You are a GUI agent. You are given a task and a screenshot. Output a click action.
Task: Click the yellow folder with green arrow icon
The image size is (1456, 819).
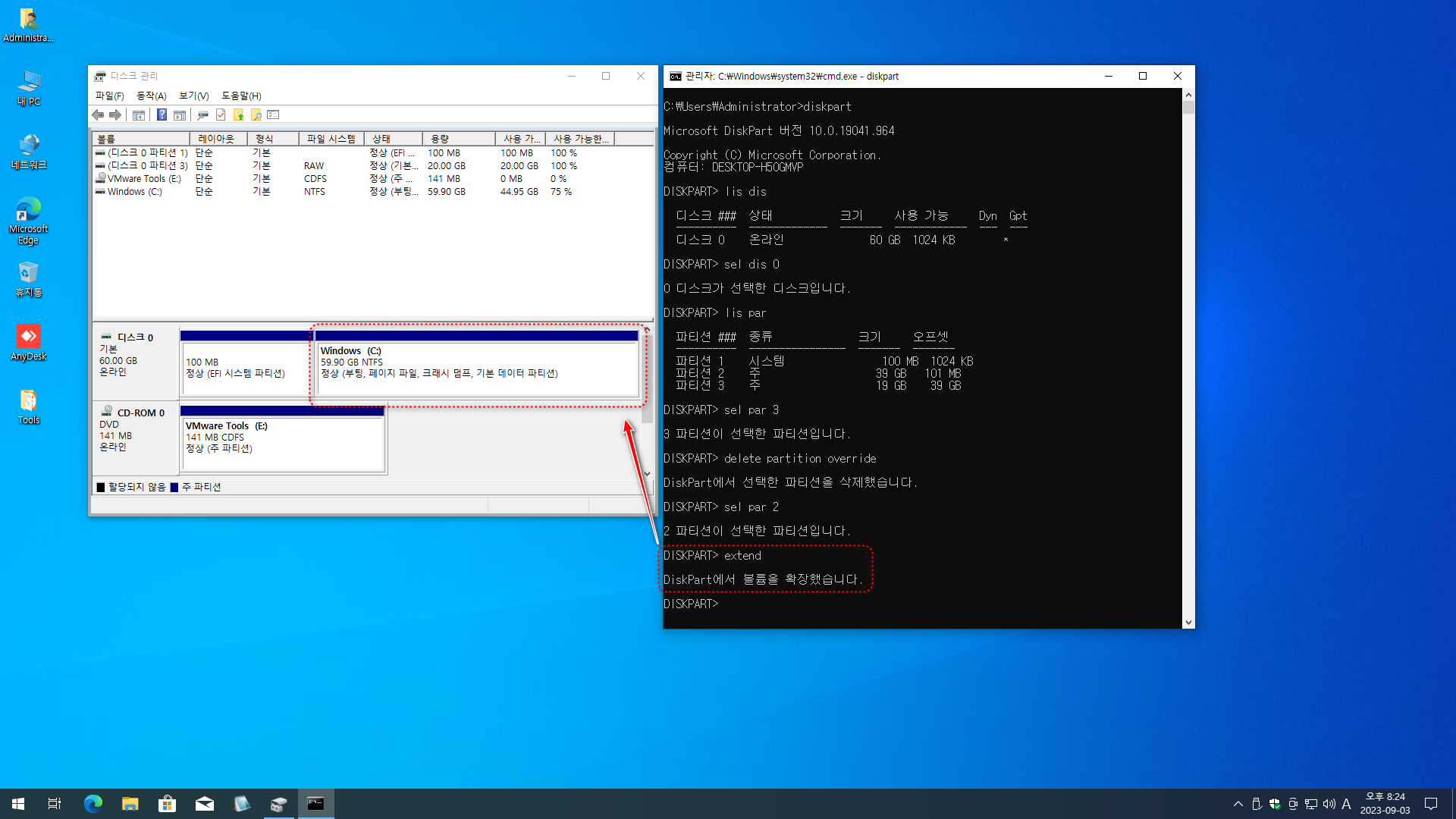239,115
